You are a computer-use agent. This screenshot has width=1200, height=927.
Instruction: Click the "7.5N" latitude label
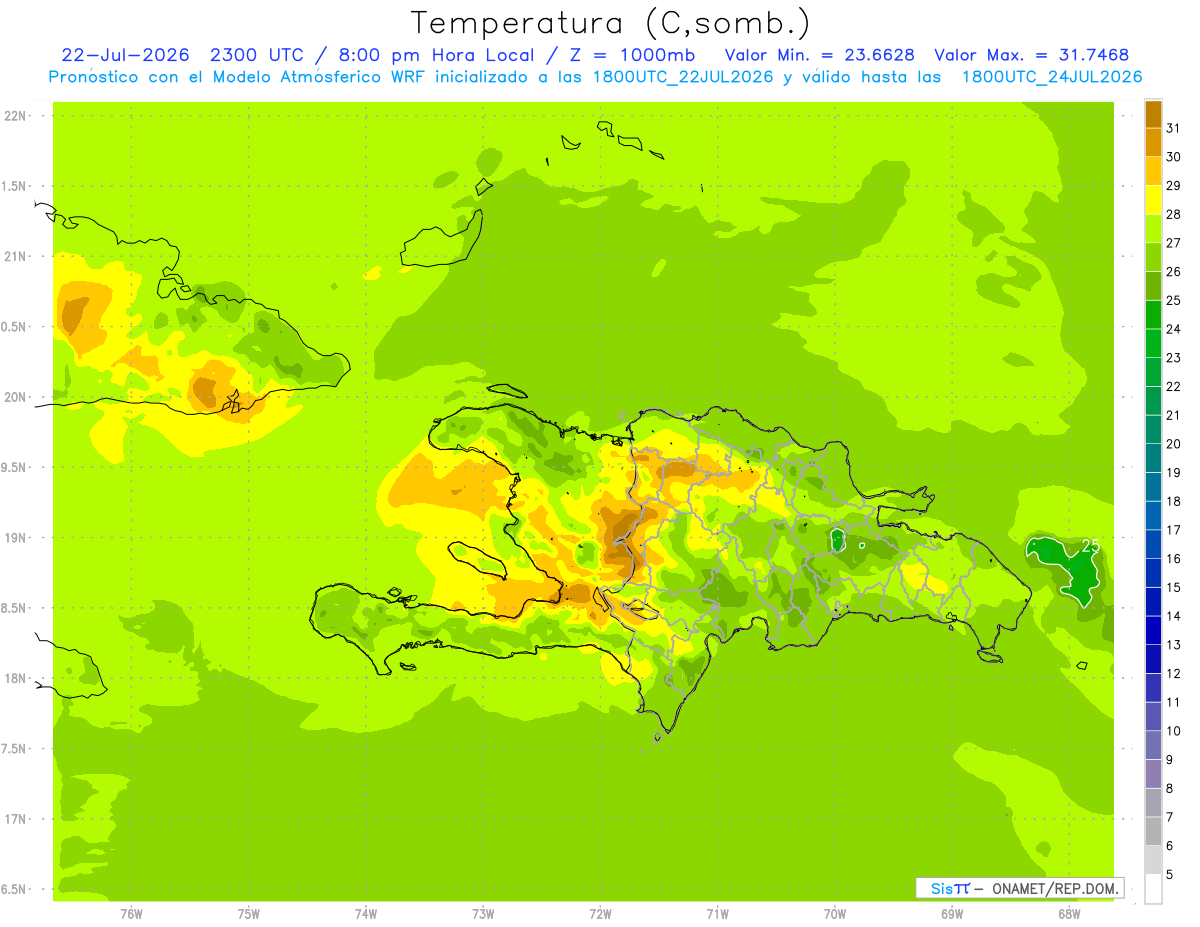click(14, 749)
